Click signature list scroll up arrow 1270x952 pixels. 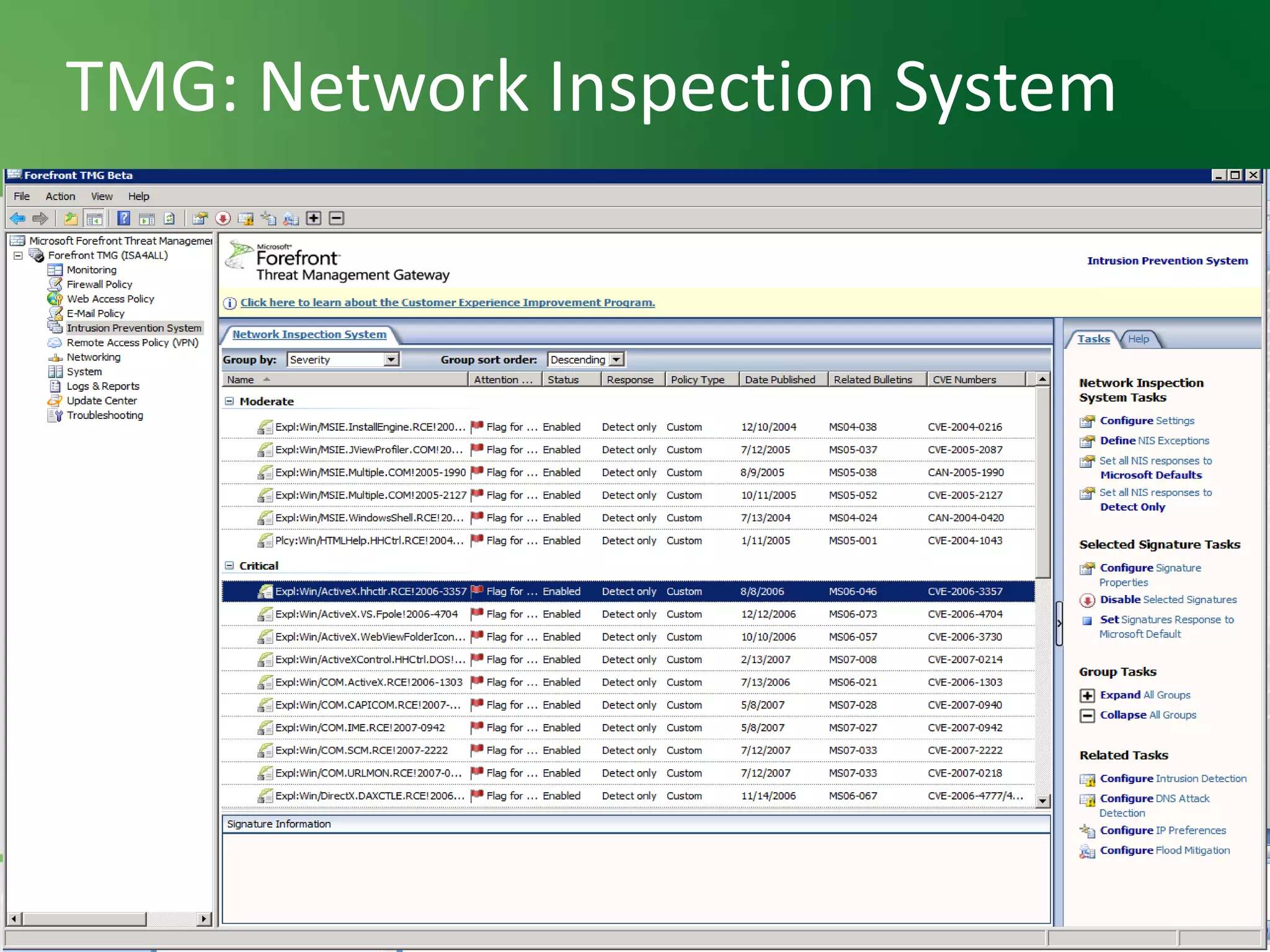1042,379
